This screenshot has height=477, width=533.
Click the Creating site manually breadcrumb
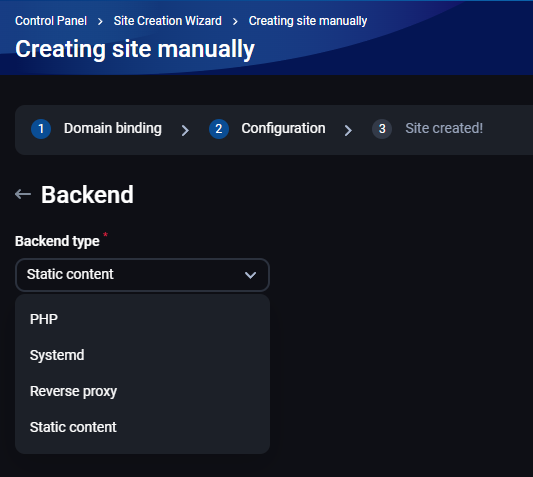tap(308, 21)
